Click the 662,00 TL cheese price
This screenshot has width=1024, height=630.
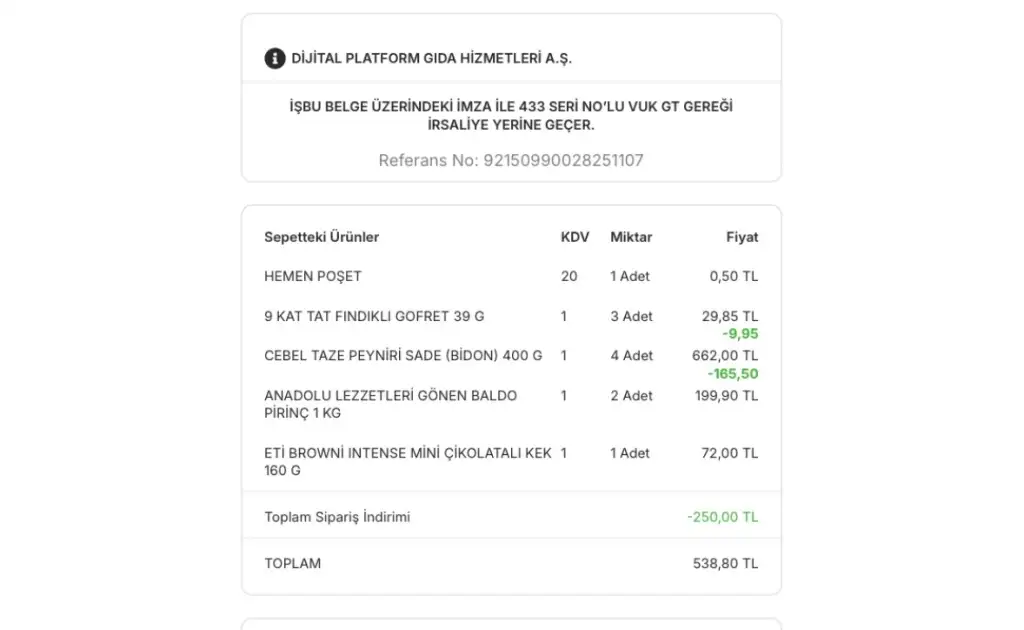click(x=724, y=355)
